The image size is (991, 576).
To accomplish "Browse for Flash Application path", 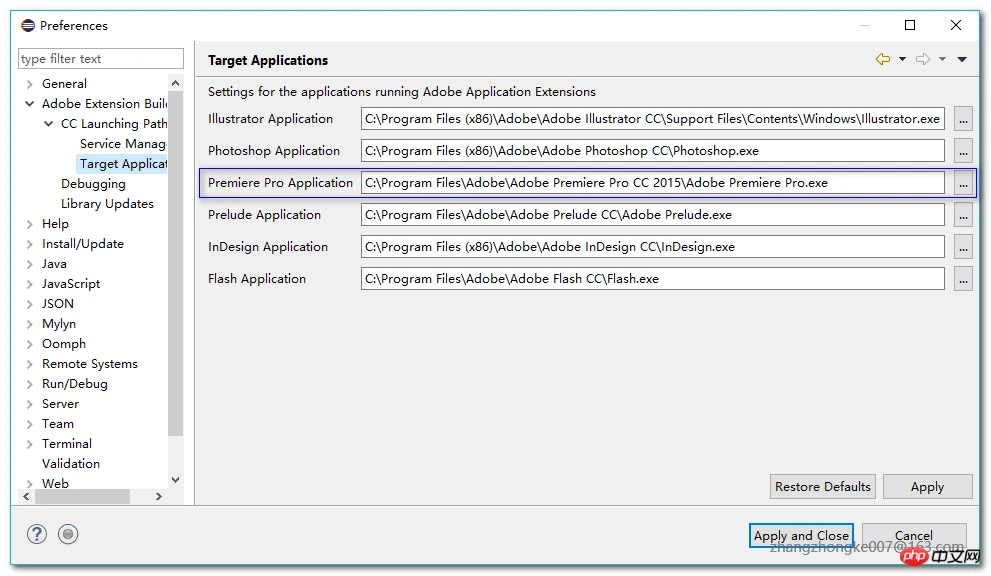I will click(x=963, y=279).
